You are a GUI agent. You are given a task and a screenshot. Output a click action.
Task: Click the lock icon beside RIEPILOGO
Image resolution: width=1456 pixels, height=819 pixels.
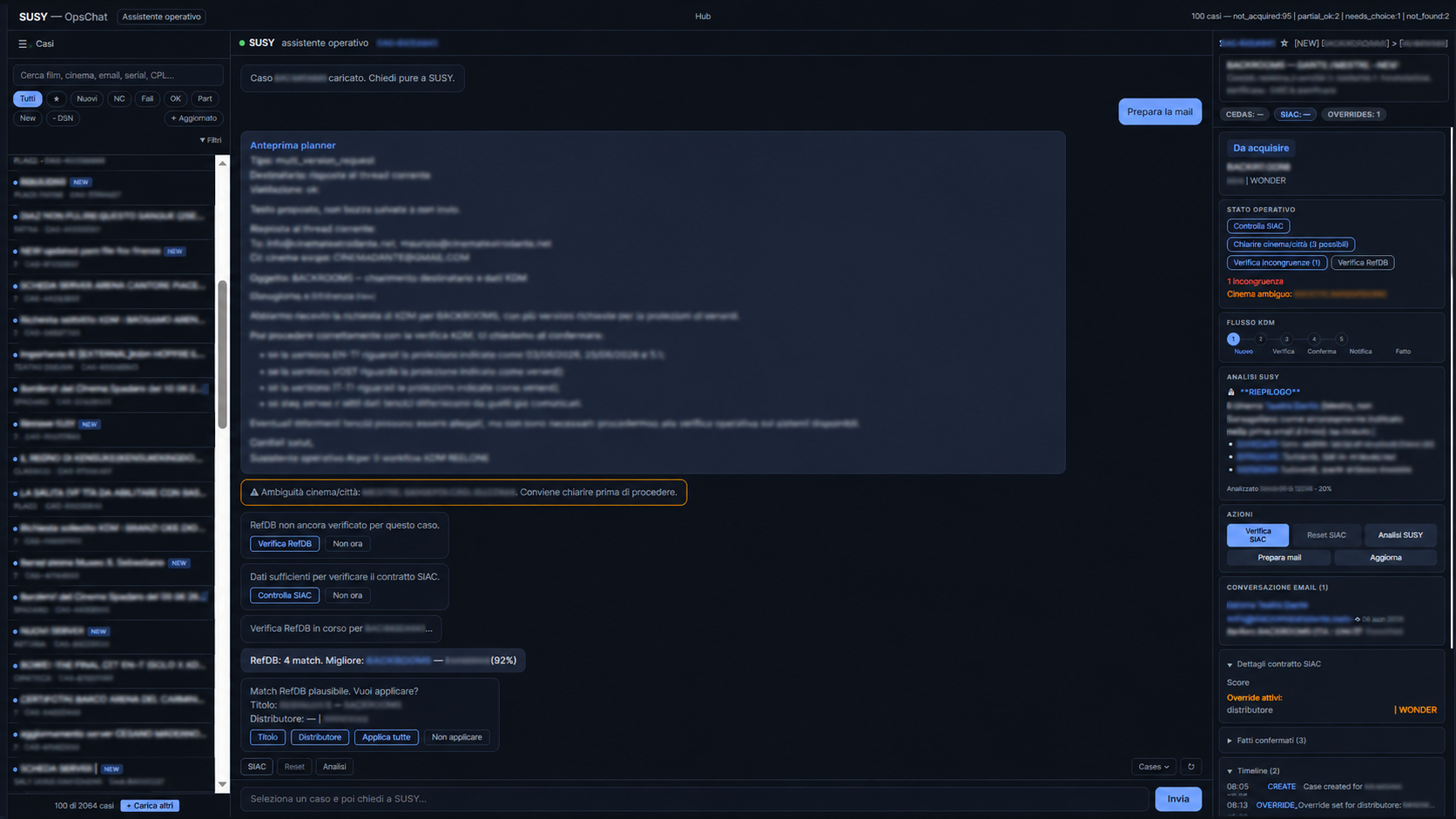(x=1231, y=393)
